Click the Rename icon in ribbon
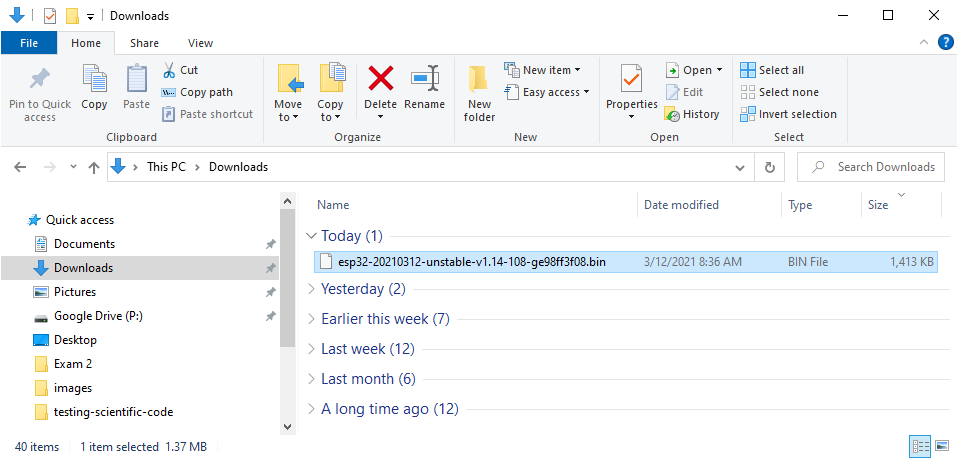This screenshot has height=459, width=958. (x=425, y=79)
